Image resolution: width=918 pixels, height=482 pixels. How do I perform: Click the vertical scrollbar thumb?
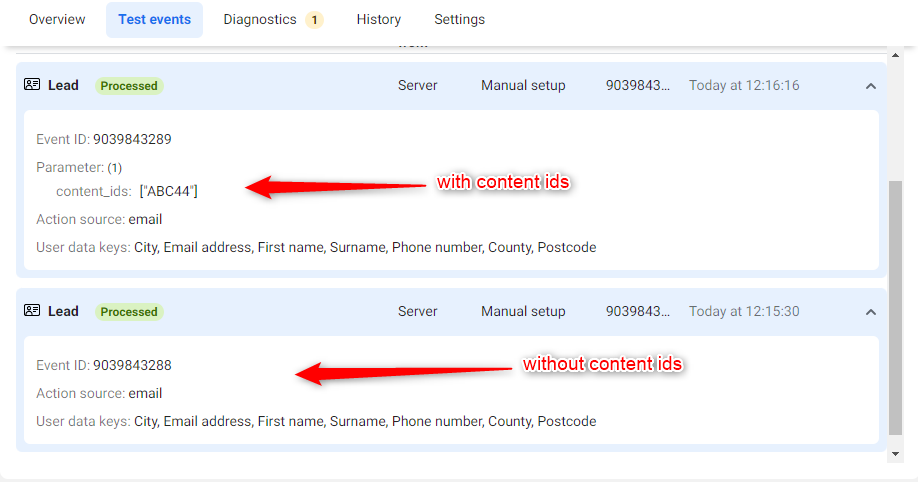coord(895,308)
